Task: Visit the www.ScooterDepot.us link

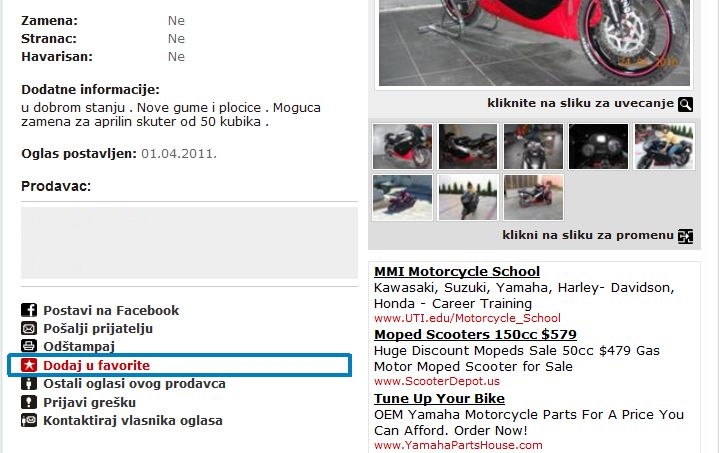Action: (437, 381)
